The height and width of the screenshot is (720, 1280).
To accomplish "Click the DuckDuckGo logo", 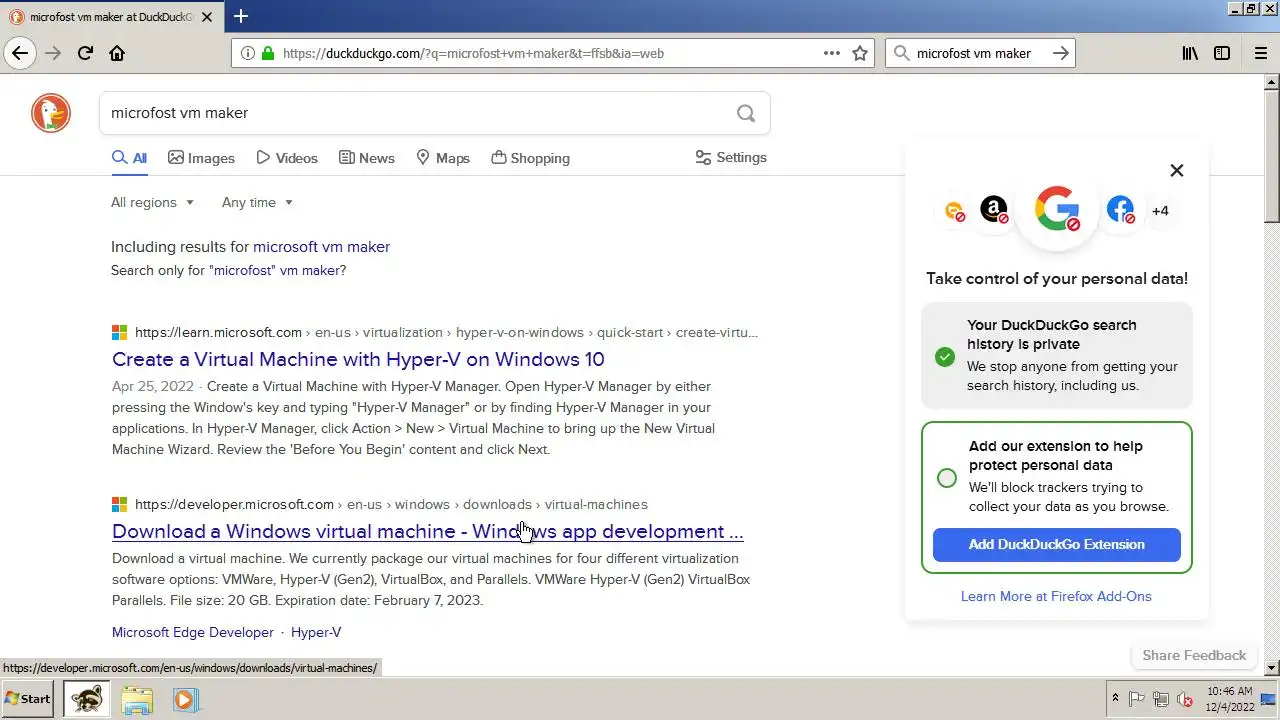I will pyautogui.click(x=51, y=113).
